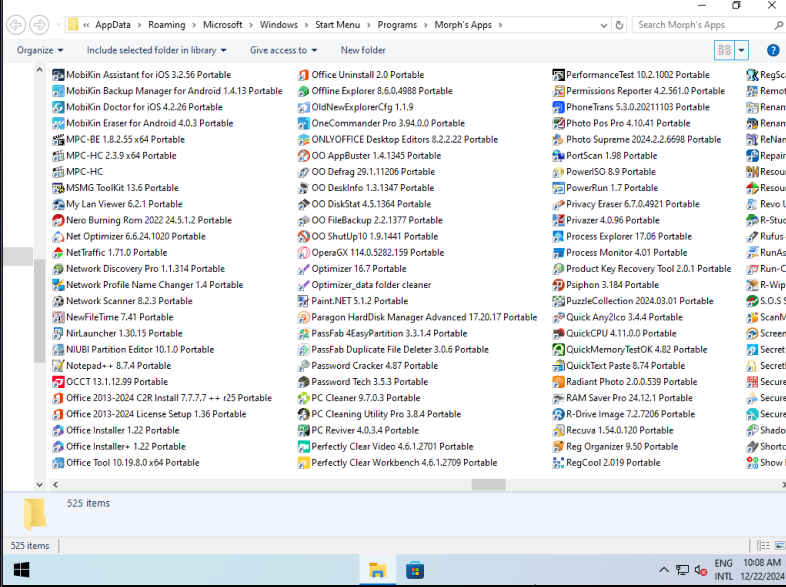Open the view options dropdown arrow
The width and height of the screenshot is (786, 587).
point(741,50)
